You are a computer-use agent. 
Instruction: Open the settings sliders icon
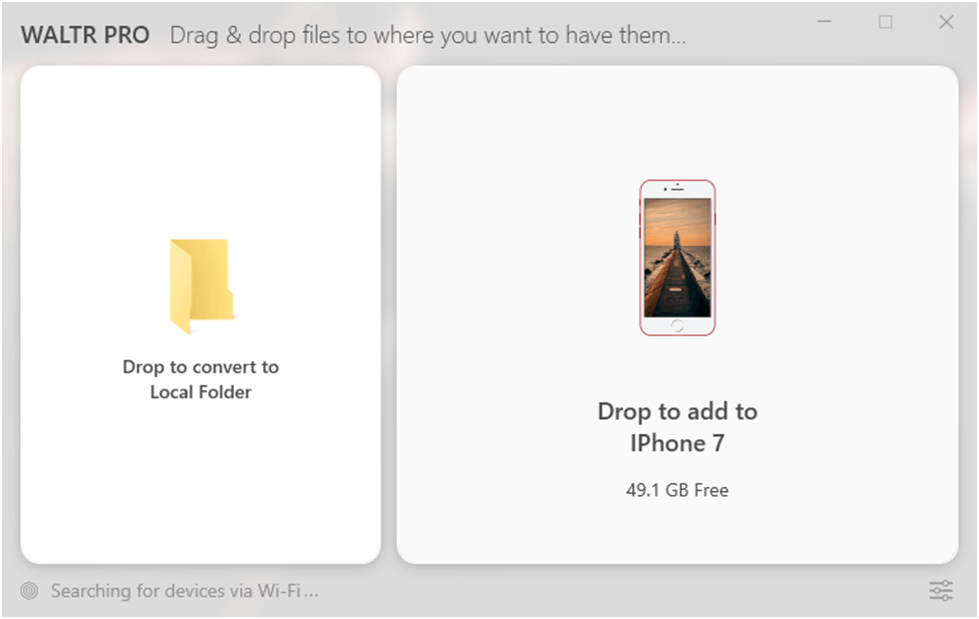tap(941, 590)
